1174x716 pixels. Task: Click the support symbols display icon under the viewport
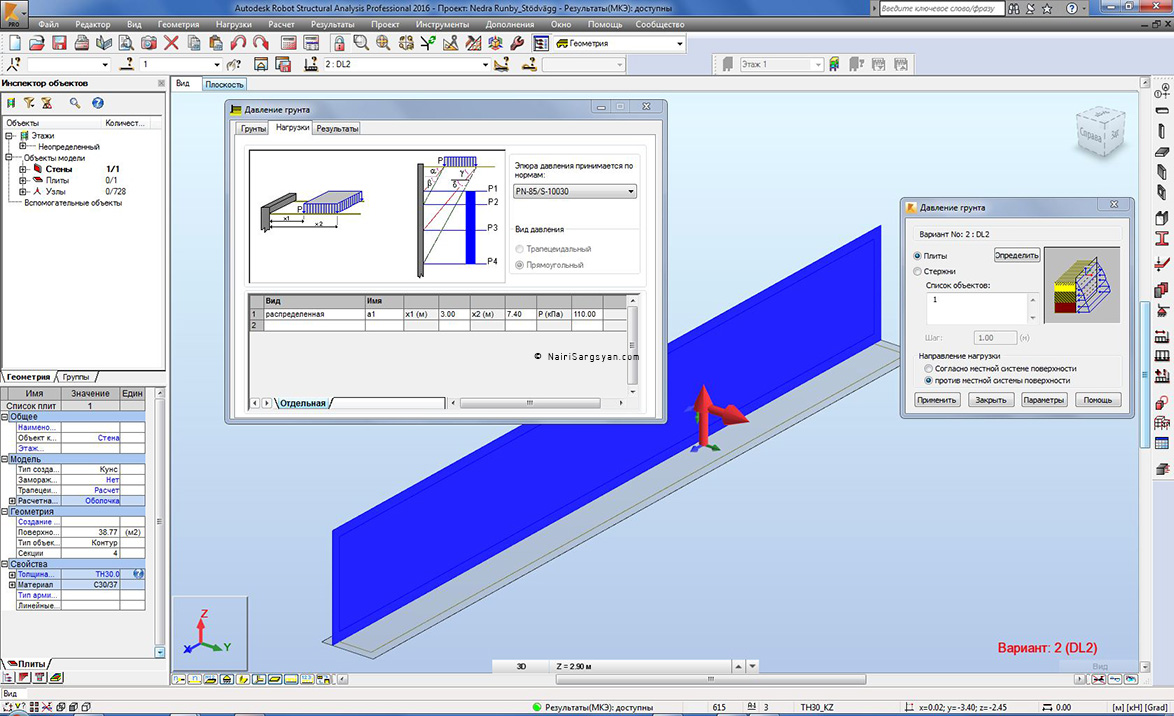click(226, 679)
